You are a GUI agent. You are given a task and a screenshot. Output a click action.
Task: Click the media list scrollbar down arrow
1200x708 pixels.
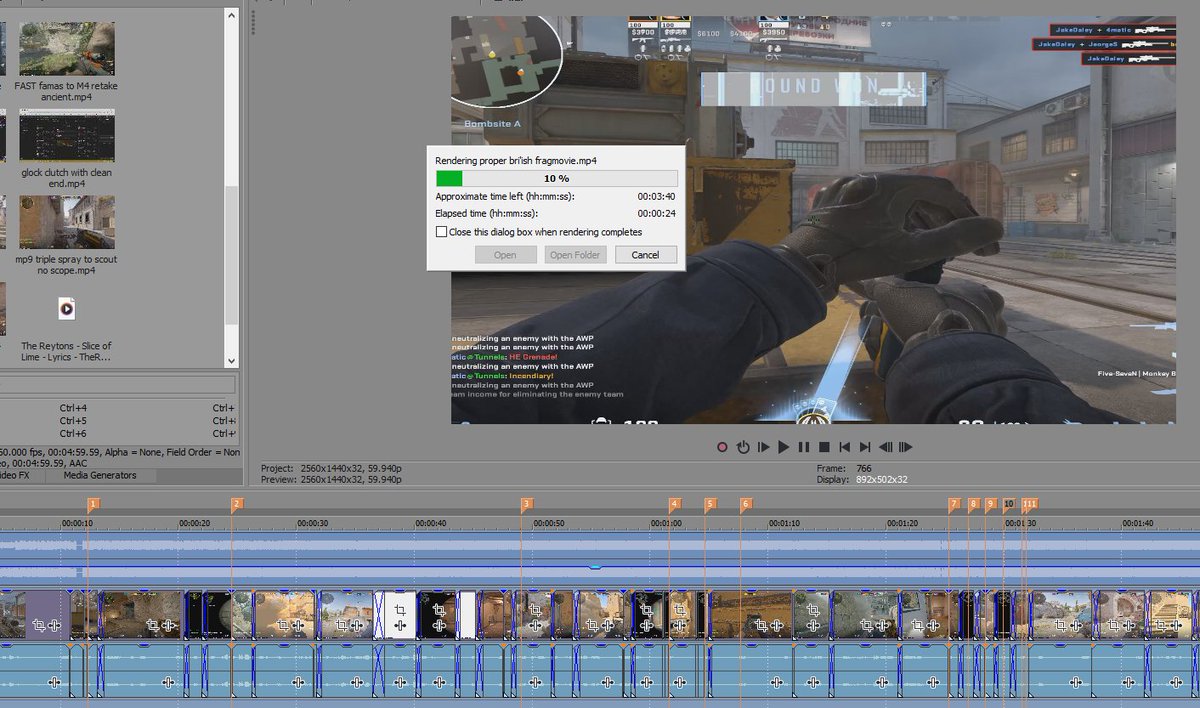click(232, 361)
